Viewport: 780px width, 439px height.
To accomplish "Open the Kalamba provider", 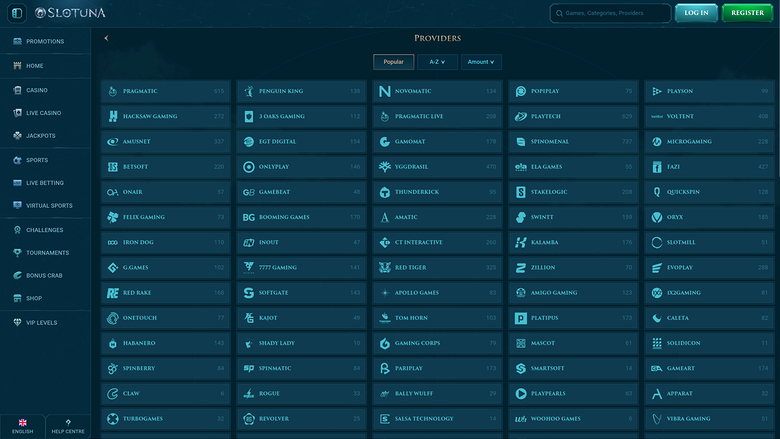I will pyautogui.click(x=574, y=242).
